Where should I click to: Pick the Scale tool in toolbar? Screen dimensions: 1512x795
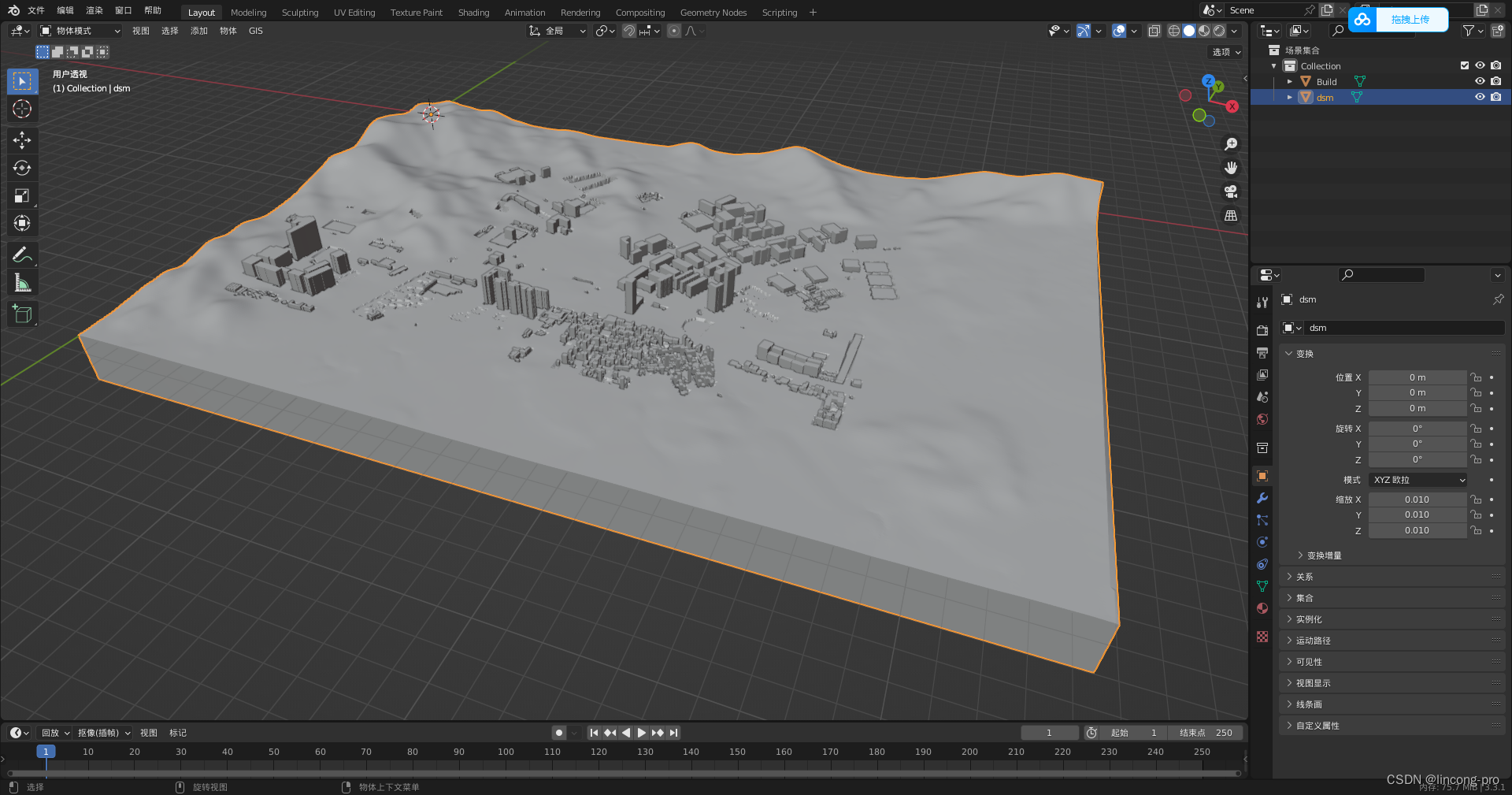coord(22,195)
